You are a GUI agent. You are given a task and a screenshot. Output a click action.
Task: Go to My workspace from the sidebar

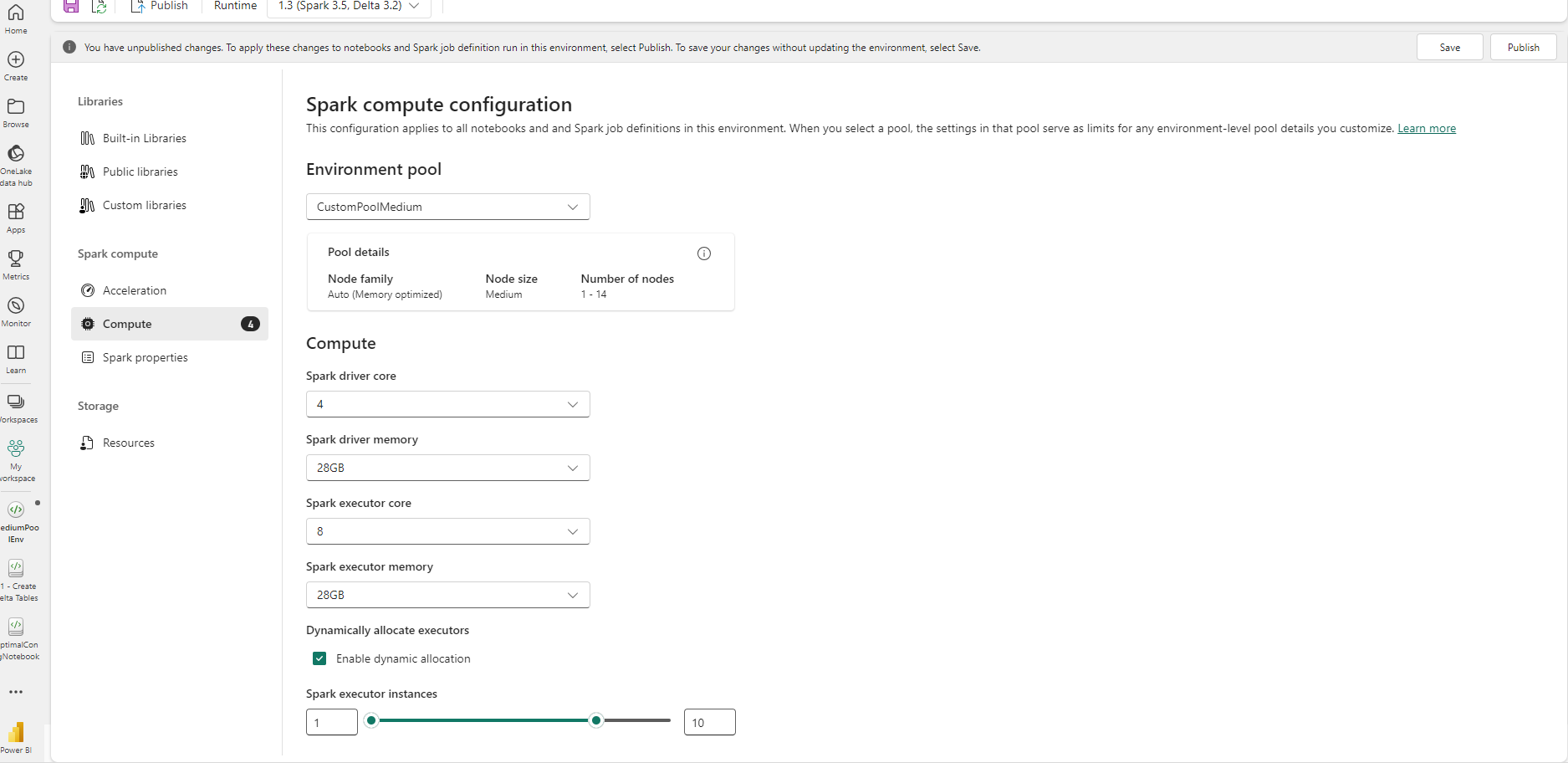tap(16, 457)
